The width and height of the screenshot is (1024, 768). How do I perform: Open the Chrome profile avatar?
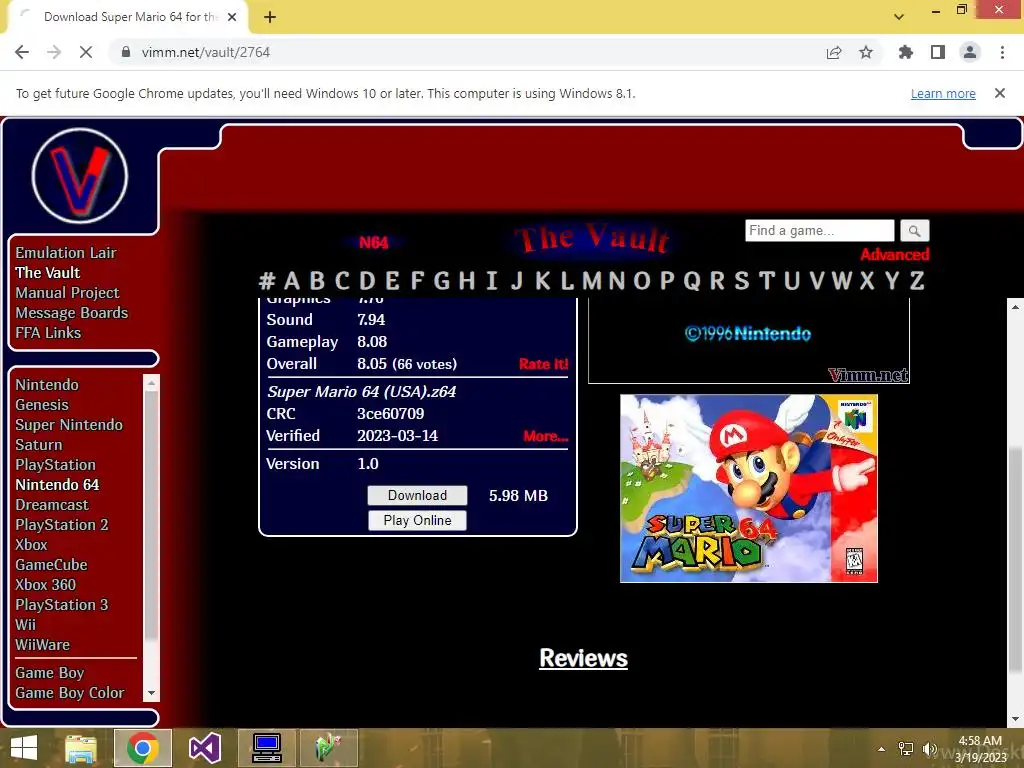pos(970,52)
